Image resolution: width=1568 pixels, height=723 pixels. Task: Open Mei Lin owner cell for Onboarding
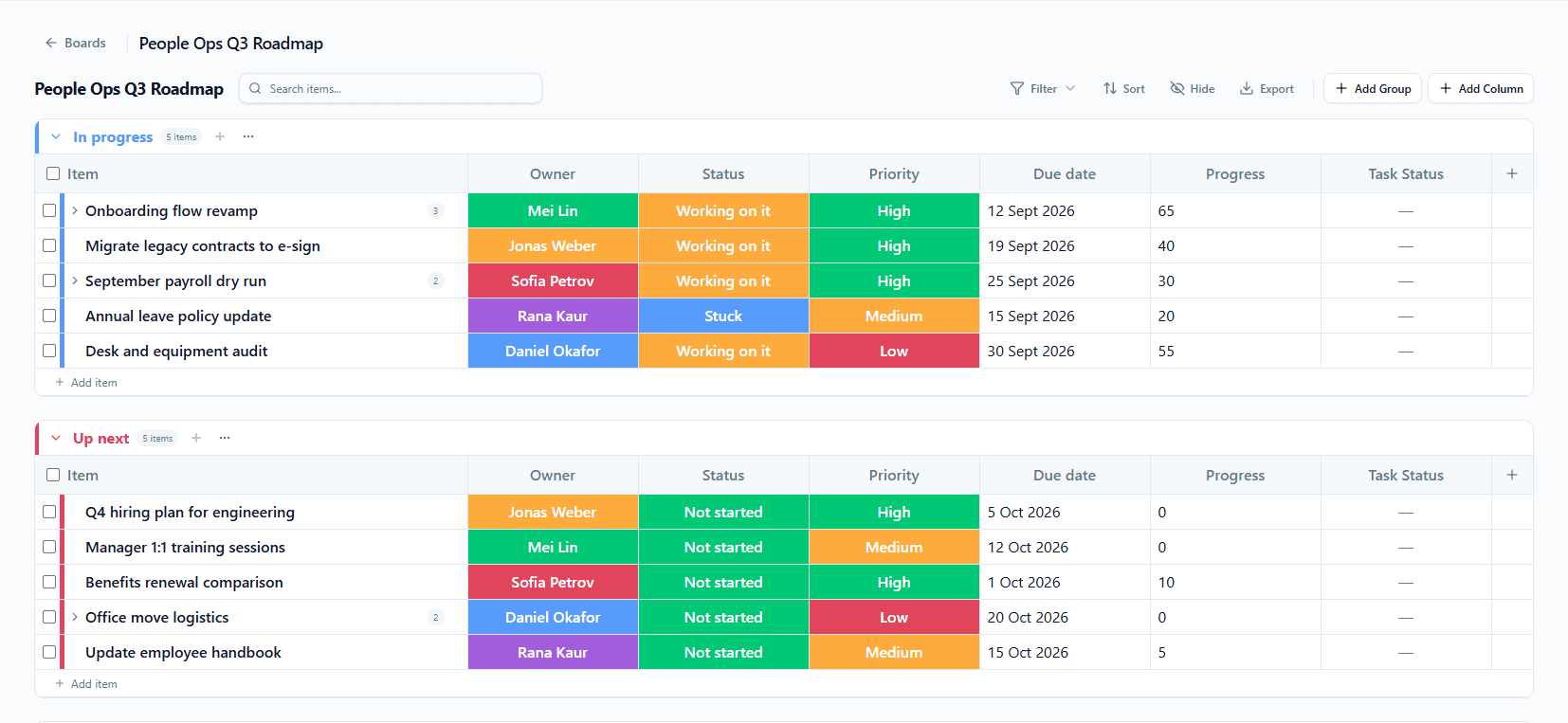[x=553, y=210]
